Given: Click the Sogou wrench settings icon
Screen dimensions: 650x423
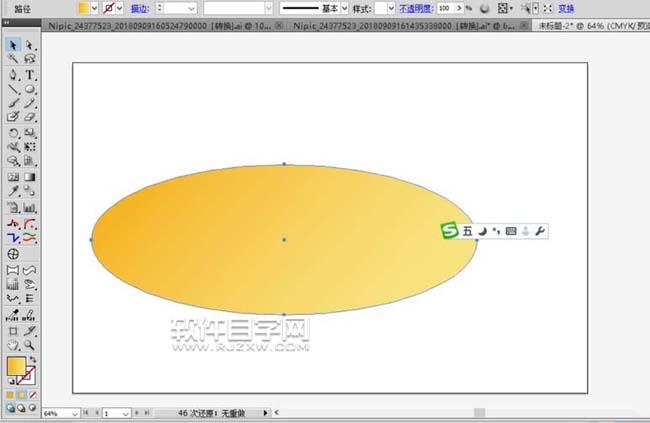Looking at the screenshot, I should pyautogui.click(x=539, y=231).
